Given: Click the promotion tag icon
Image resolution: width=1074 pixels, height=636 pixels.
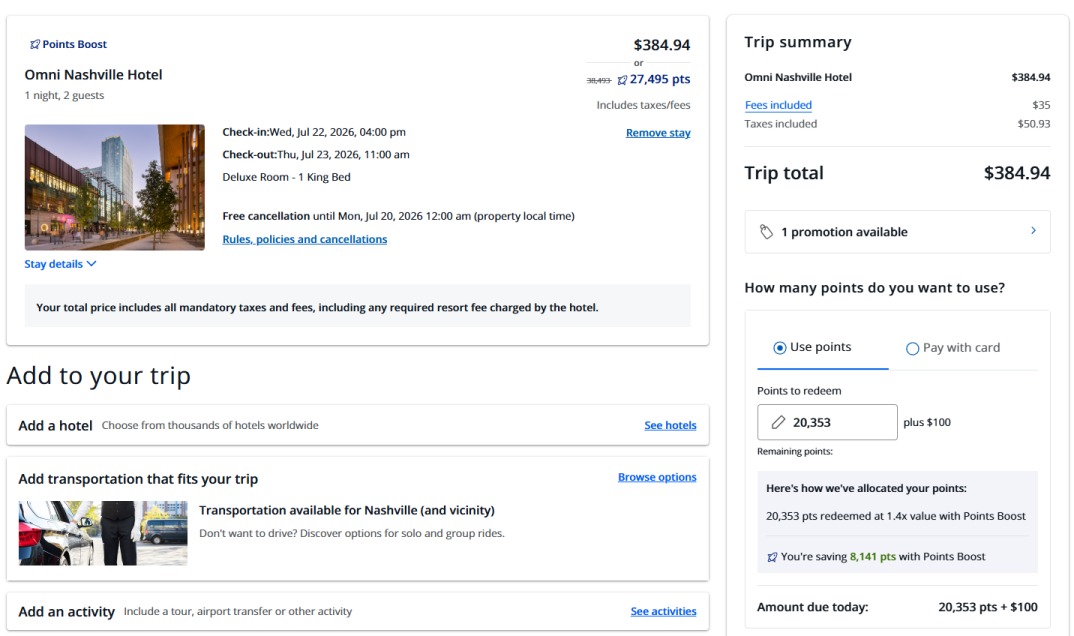Looking at the screenshot, I should tap(766, 232).
